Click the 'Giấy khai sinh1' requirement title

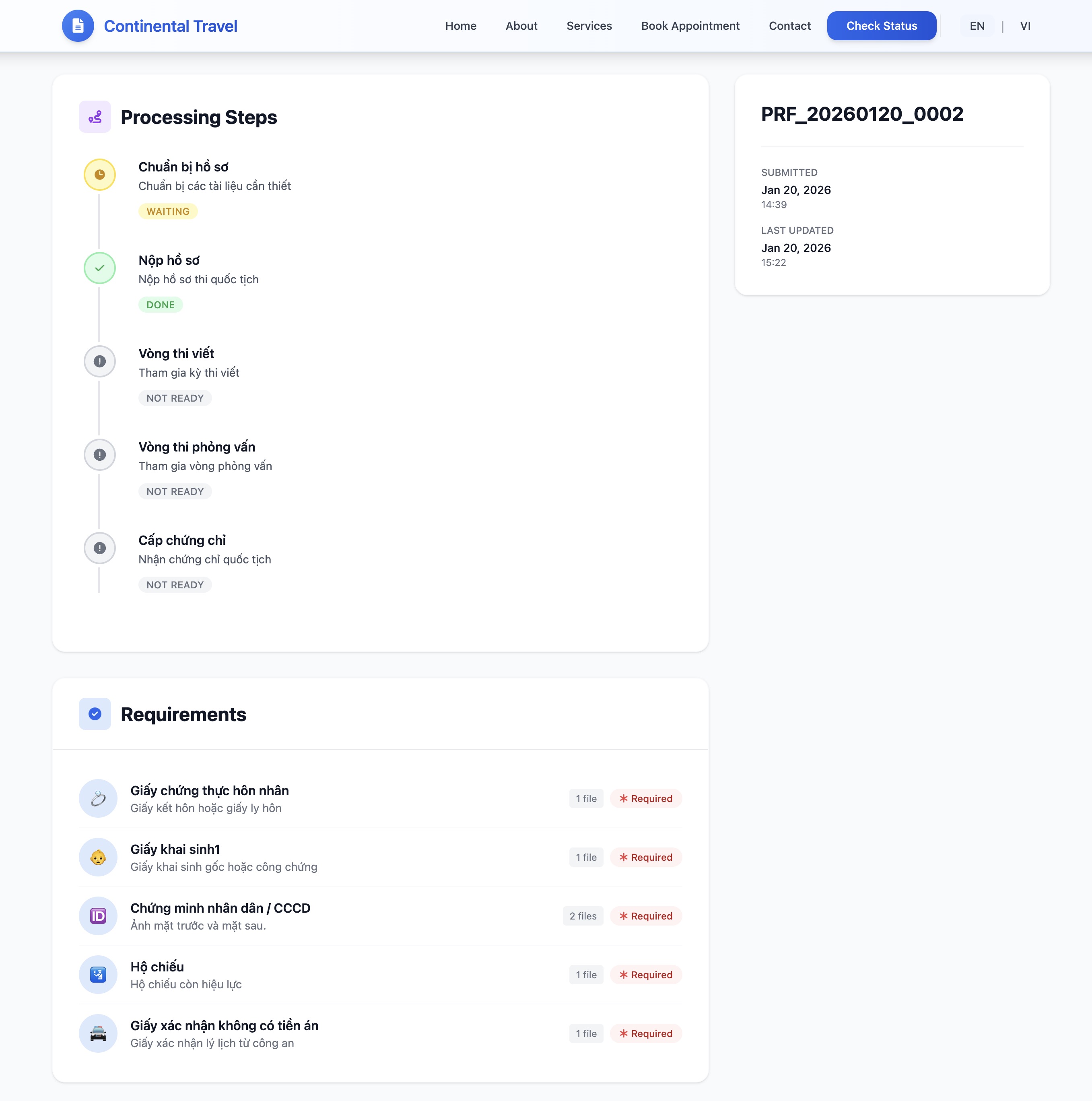tap(175, 849)
